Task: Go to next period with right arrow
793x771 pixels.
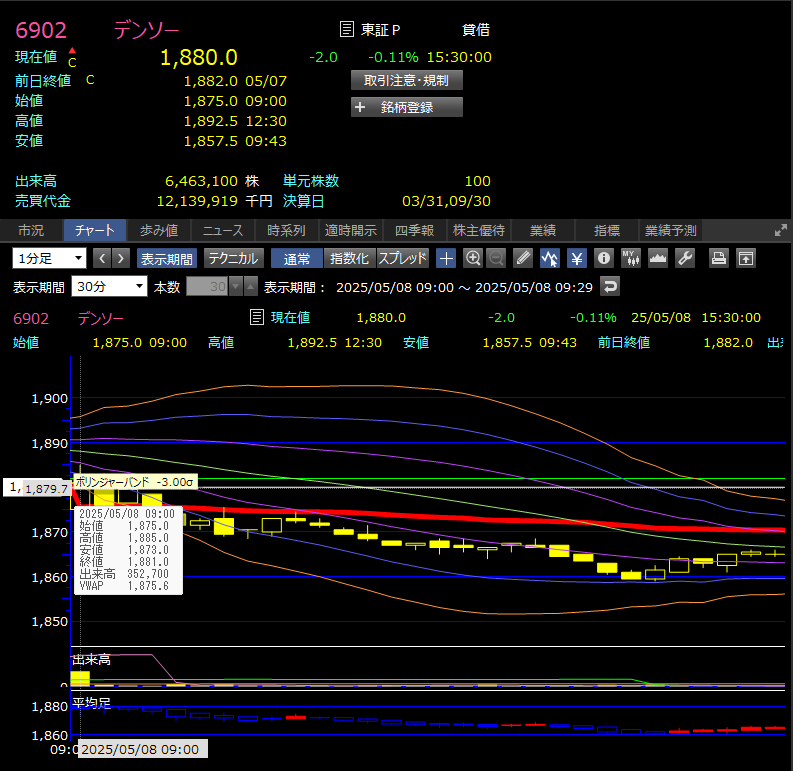Action: pyautogui.click(x=121, y=259)
